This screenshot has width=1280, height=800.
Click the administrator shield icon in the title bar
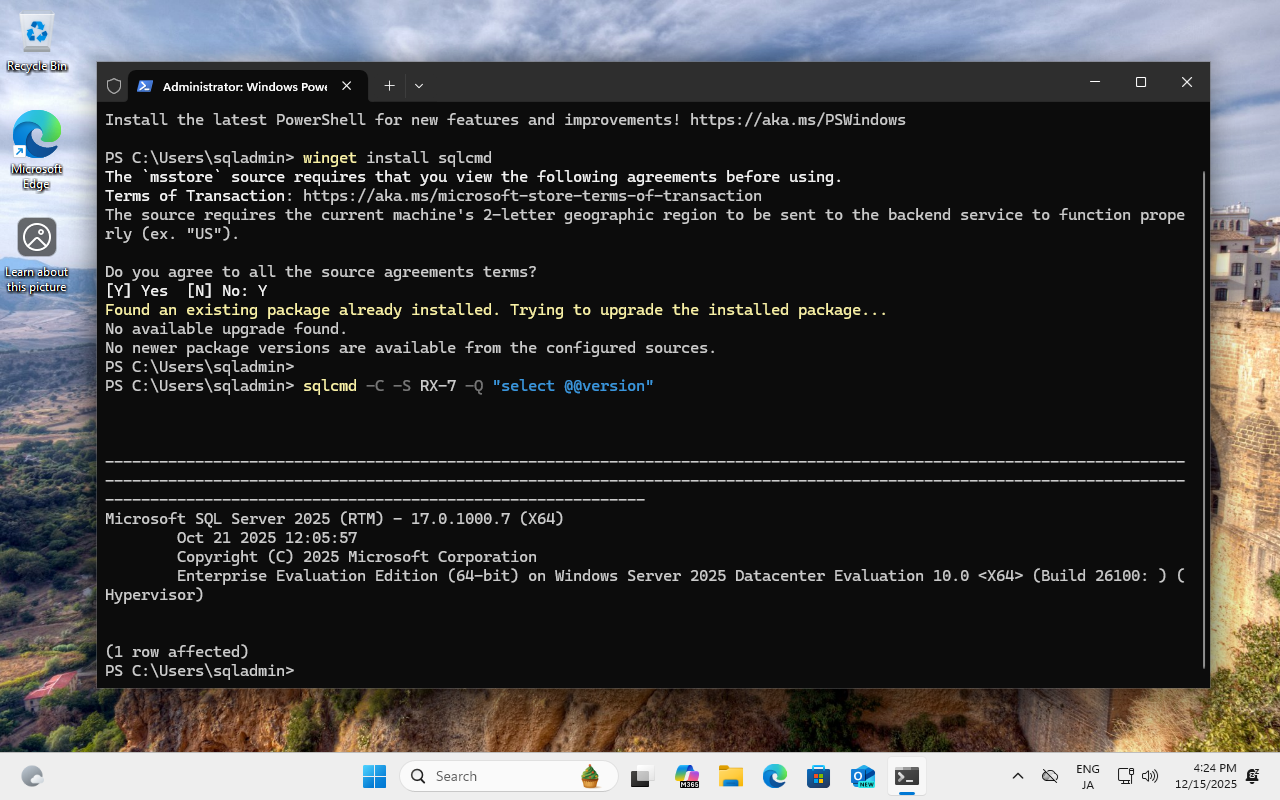click(x=113, y=85)
